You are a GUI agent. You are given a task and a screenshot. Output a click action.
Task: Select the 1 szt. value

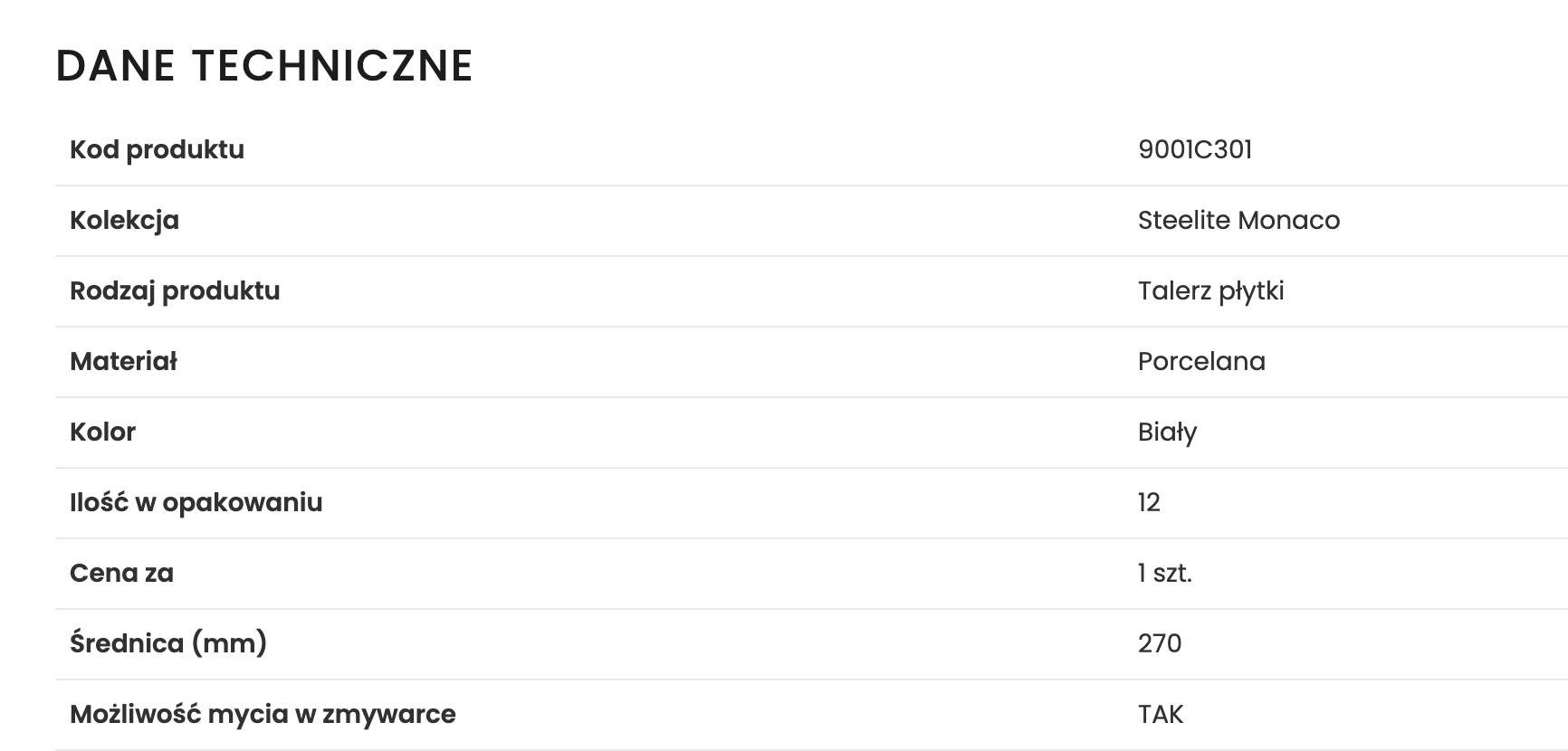[1164, 573]
